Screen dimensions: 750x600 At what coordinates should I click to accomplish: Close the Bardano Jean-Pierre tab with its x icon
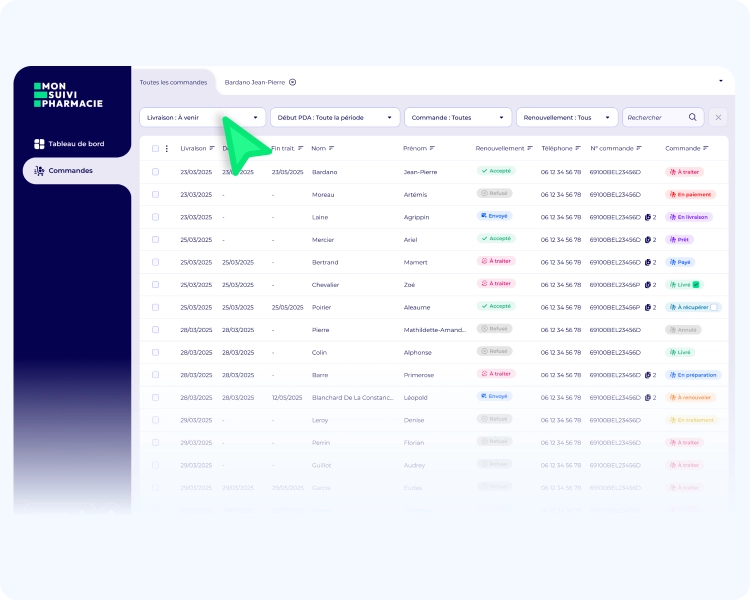point(292,82)
